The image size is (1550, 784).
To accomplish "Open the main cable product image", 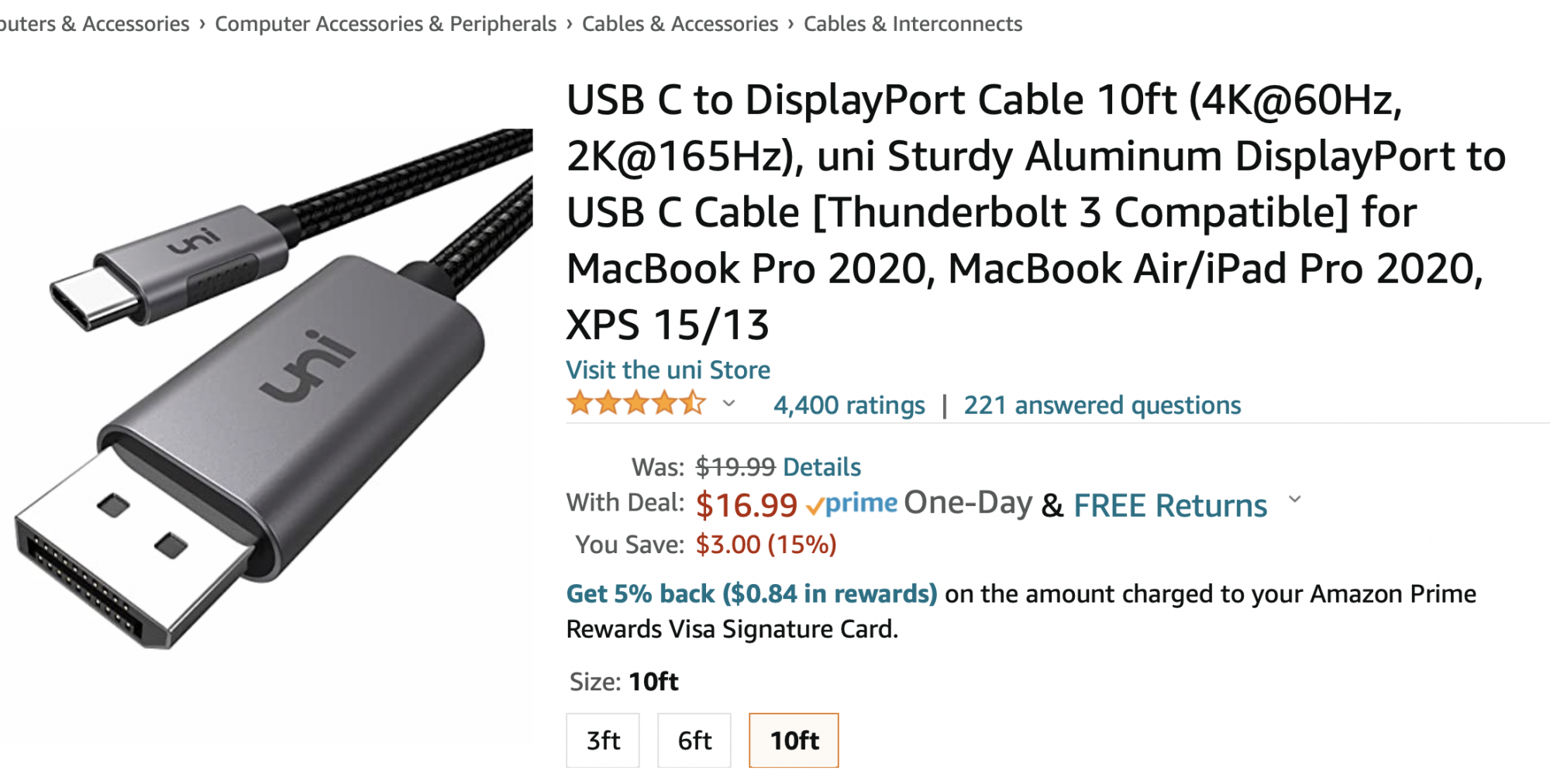I will click(x=267, y=387).
